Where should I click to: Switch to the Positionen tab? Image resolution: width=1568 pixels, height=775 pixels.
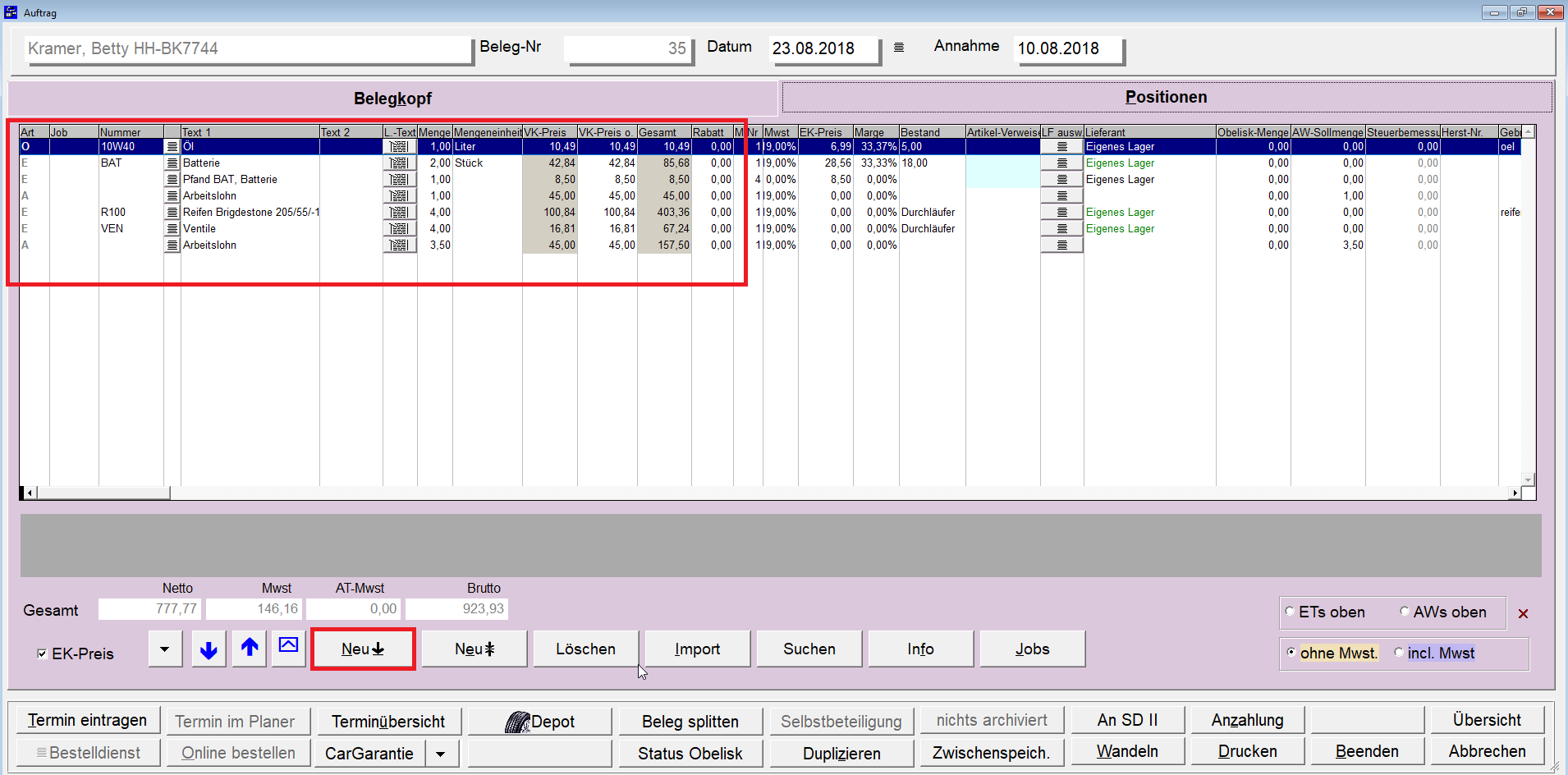click(x=1167, y=97)
